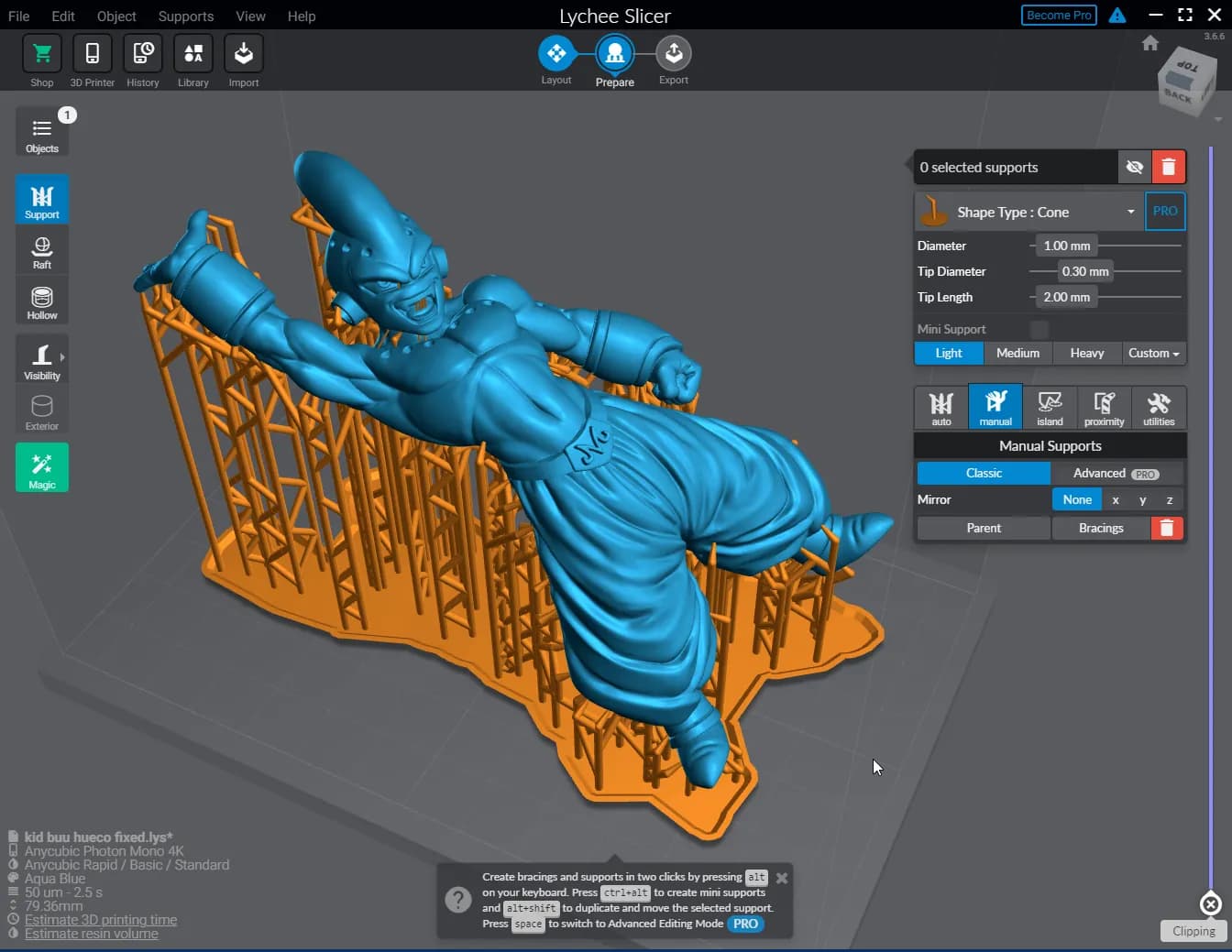Click Estimate resin volume link
1232x952 pixels.
[92, 934]
